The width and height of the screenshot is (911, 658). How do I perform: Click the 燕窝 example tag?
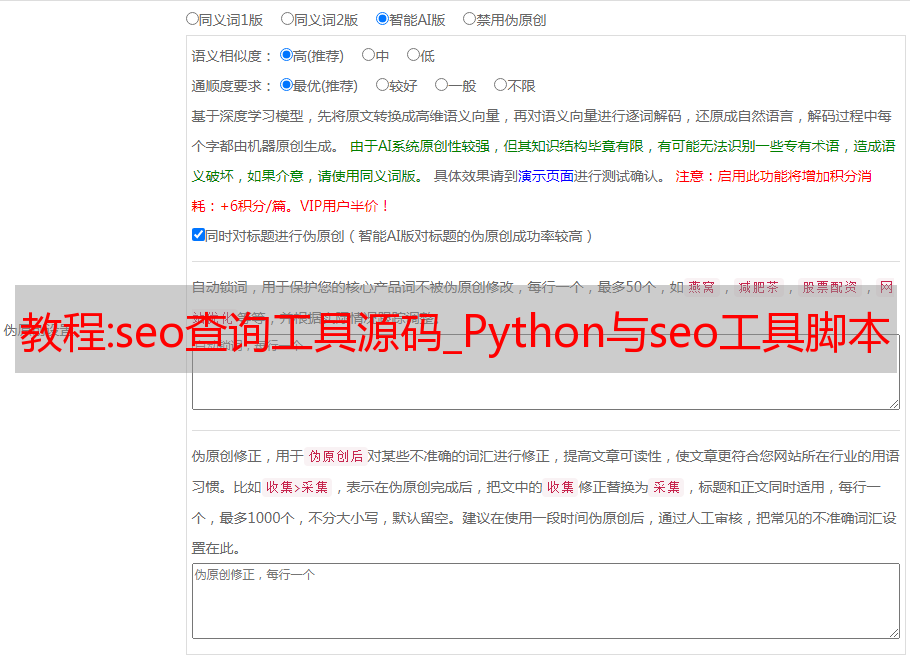[x=702, y=287]
